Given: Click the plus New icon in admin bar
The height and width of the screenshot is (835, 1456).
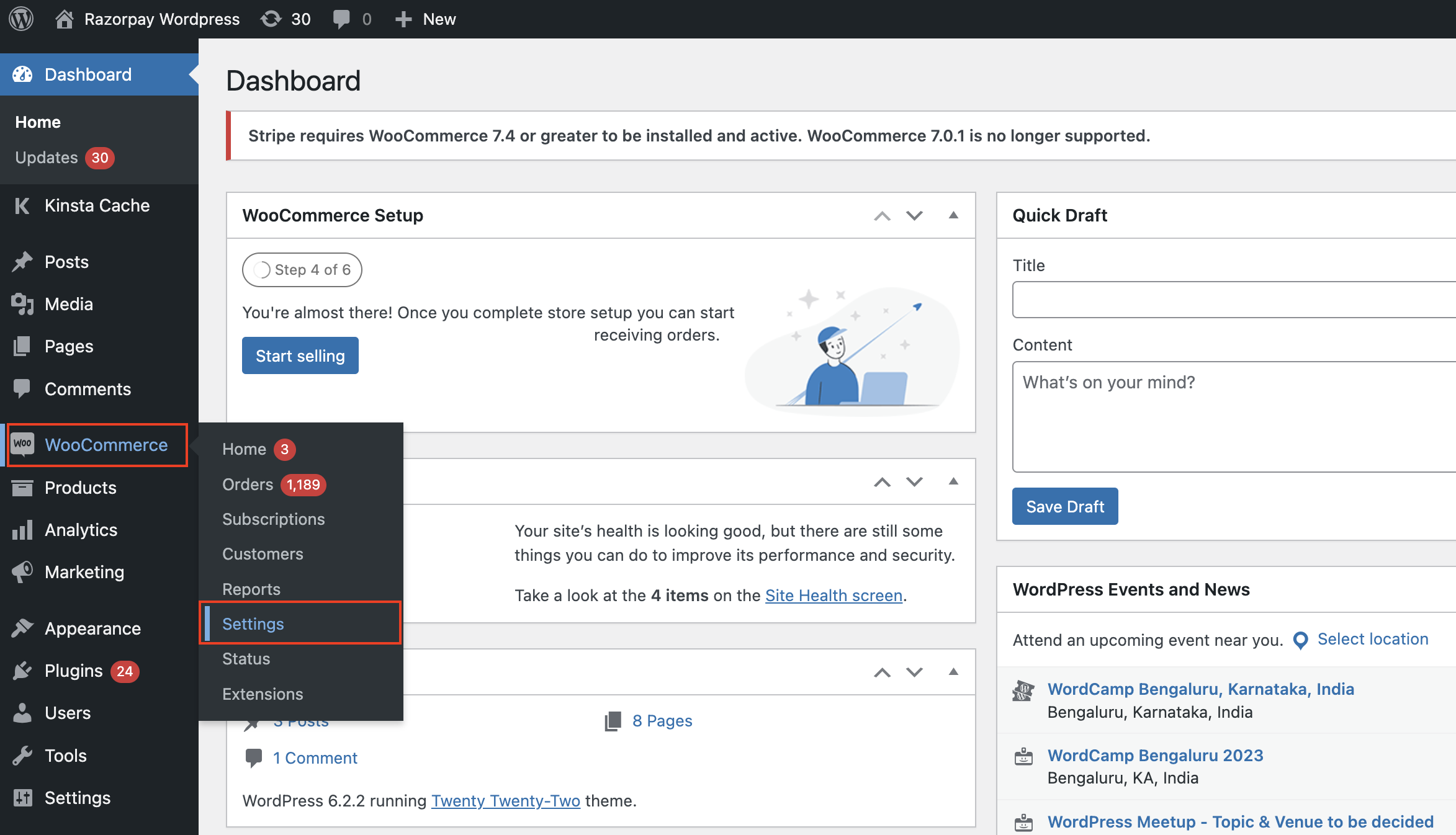Looking at the screenshot, I should [403, 19].
